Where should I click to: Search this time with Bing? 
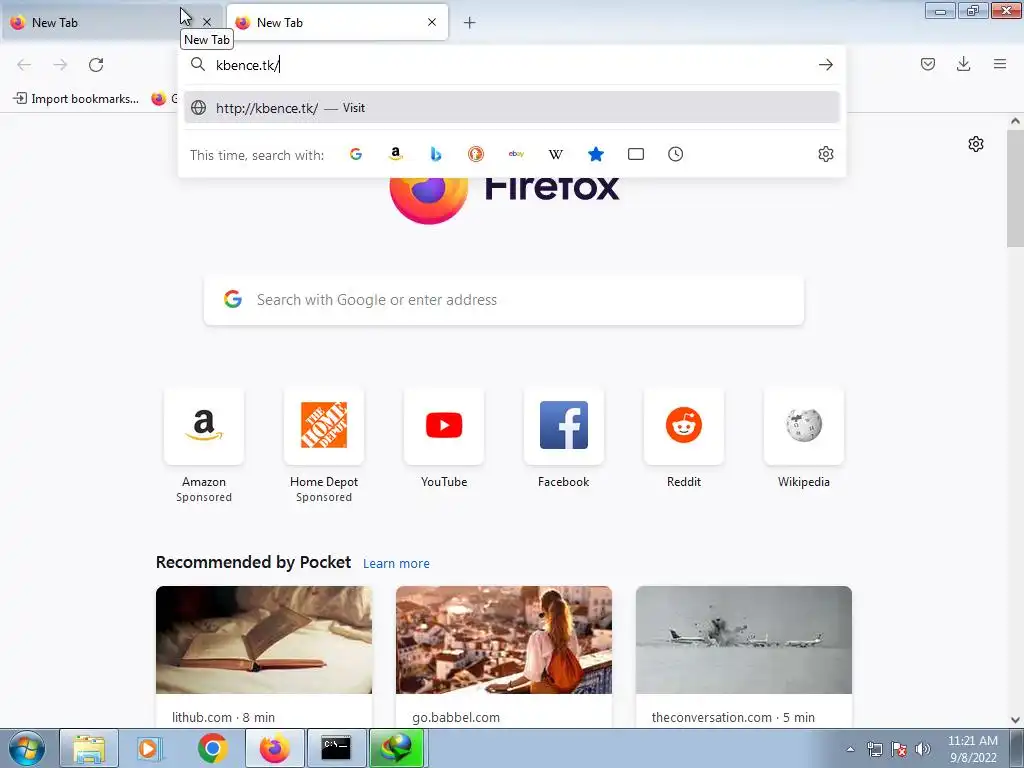tap(436, 154)
